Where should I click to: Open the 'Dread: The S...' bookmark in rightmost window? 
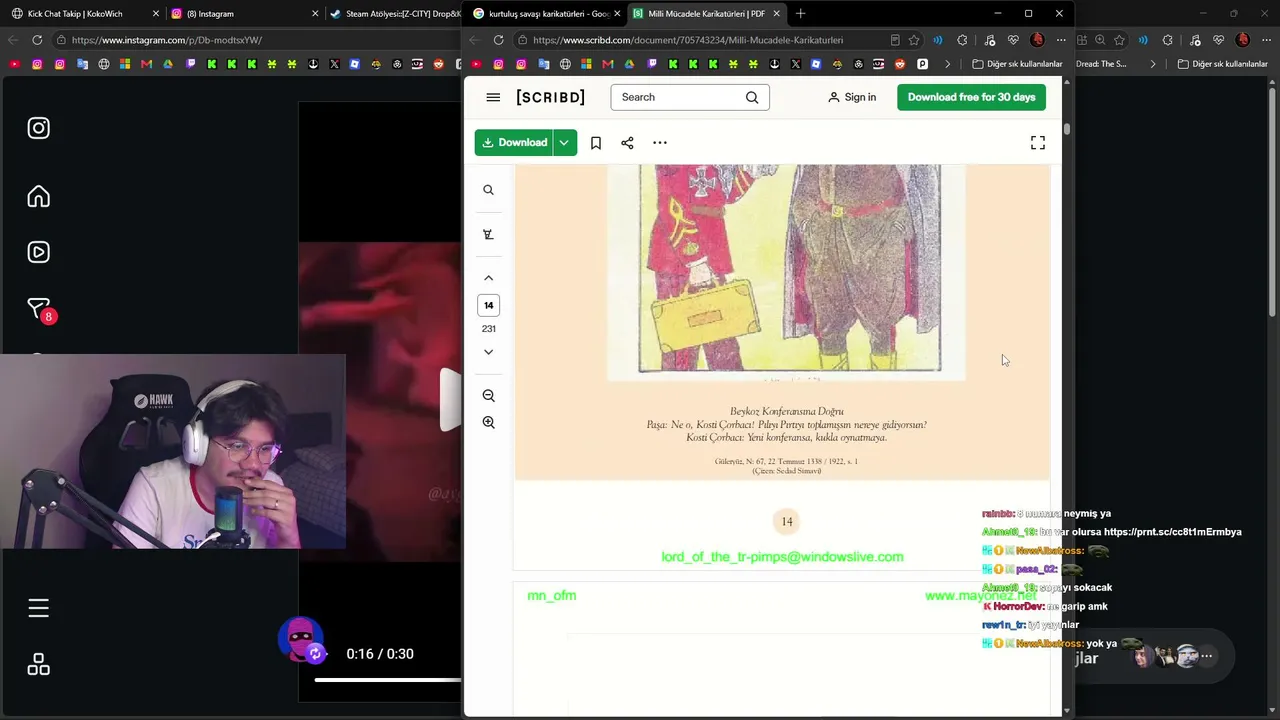click(1101, 64)
